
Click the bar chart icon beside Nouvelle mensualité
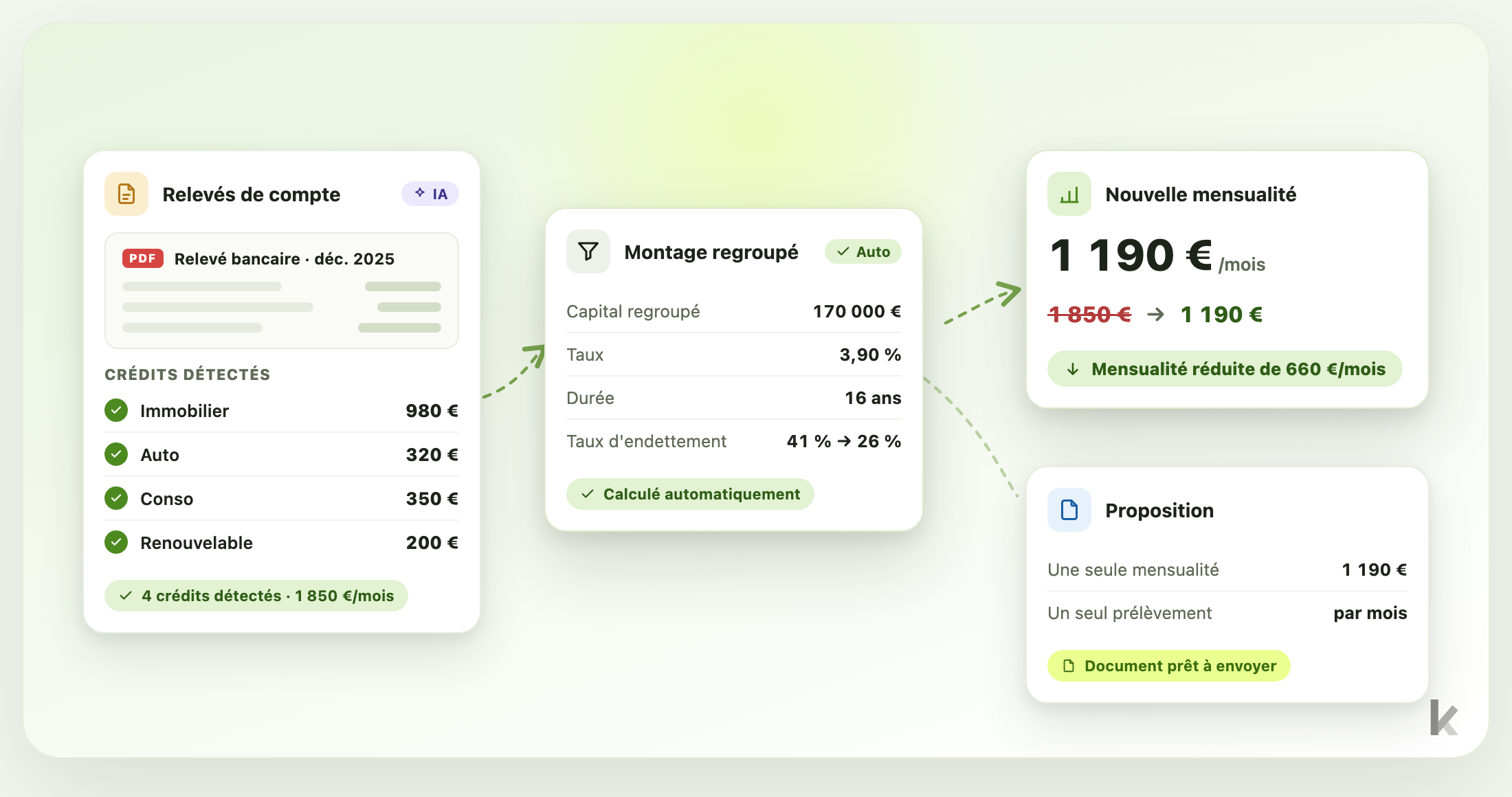[x=1069, y=194]
